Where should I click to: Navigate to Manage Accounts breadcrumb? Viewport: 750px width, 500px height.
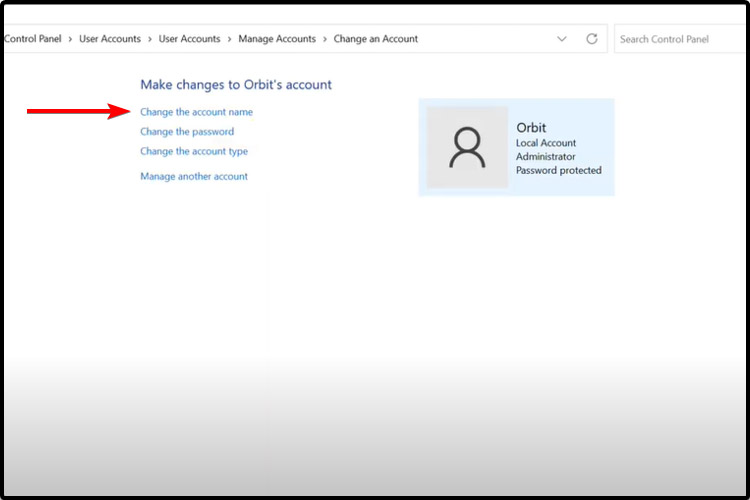[276, 39]
